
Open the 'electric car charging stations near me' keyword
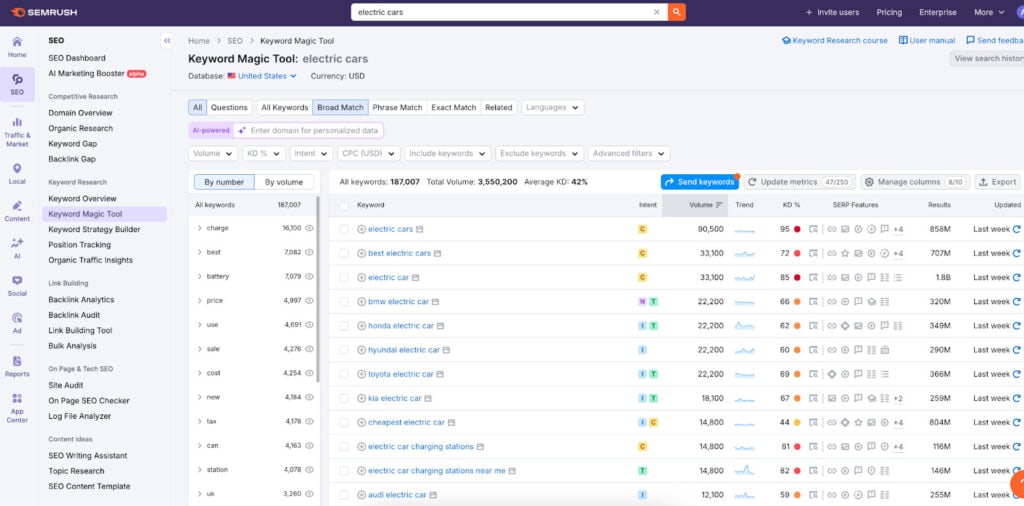437,471
